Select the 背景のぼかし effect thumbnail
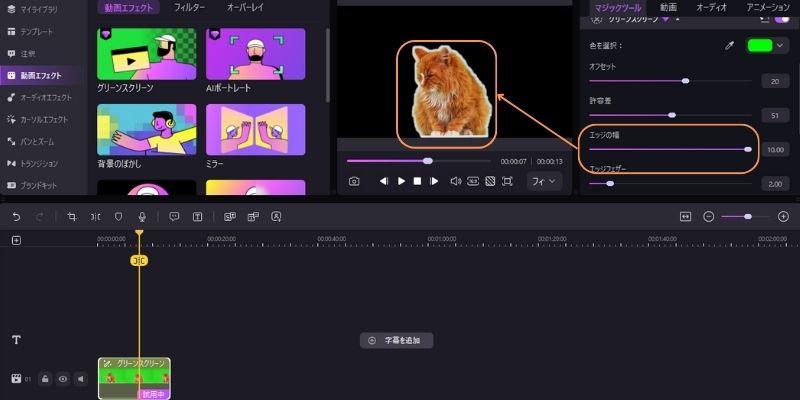This screenshot has height=400, width=800. [x=146, y=130]
